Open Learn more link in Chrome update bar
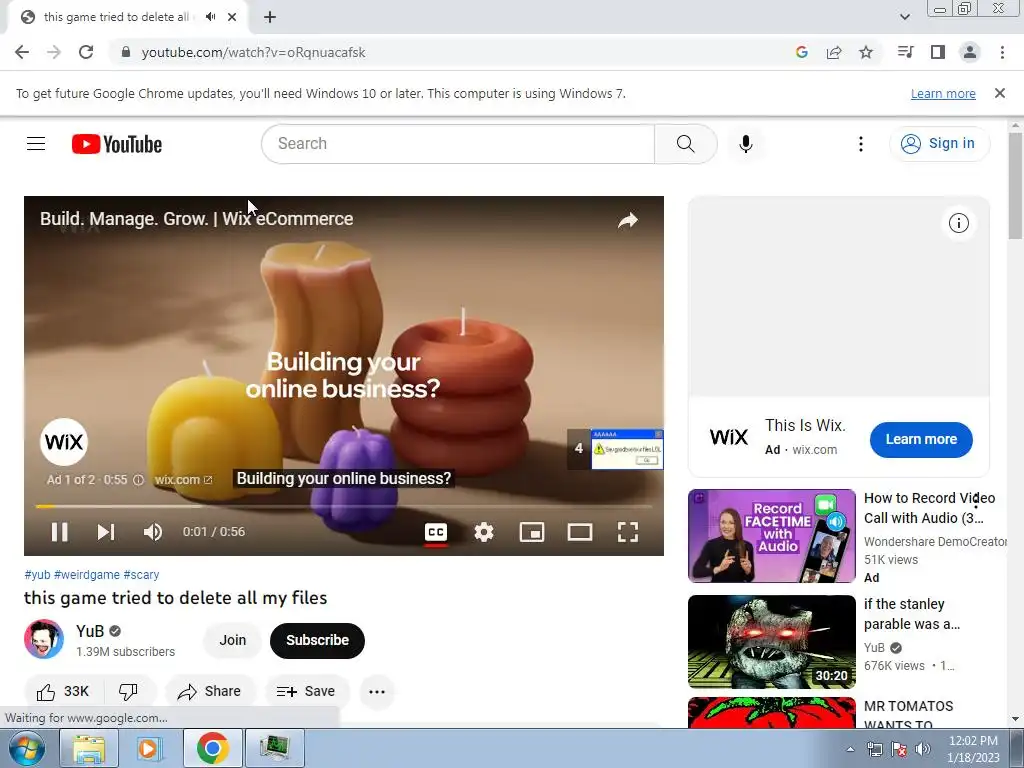 point(943,94)
